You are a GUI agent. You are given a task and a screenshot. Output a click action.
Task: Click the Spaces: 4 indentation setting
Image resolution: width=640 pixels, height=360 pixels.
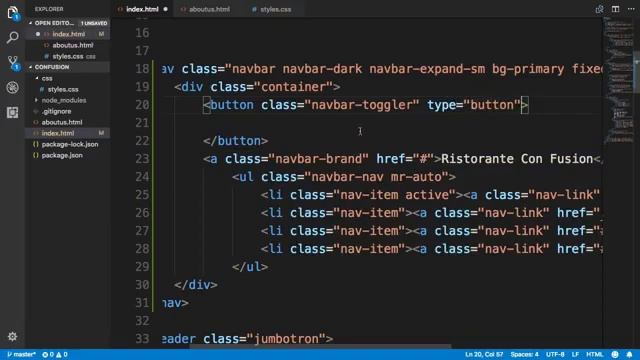pos(524,354)
